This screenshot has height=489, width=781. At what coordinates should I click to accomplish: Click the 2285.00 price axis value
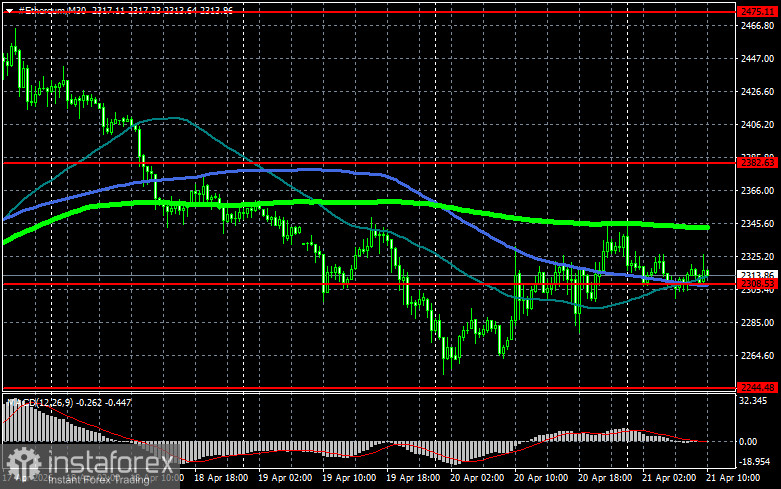[756, 323]
